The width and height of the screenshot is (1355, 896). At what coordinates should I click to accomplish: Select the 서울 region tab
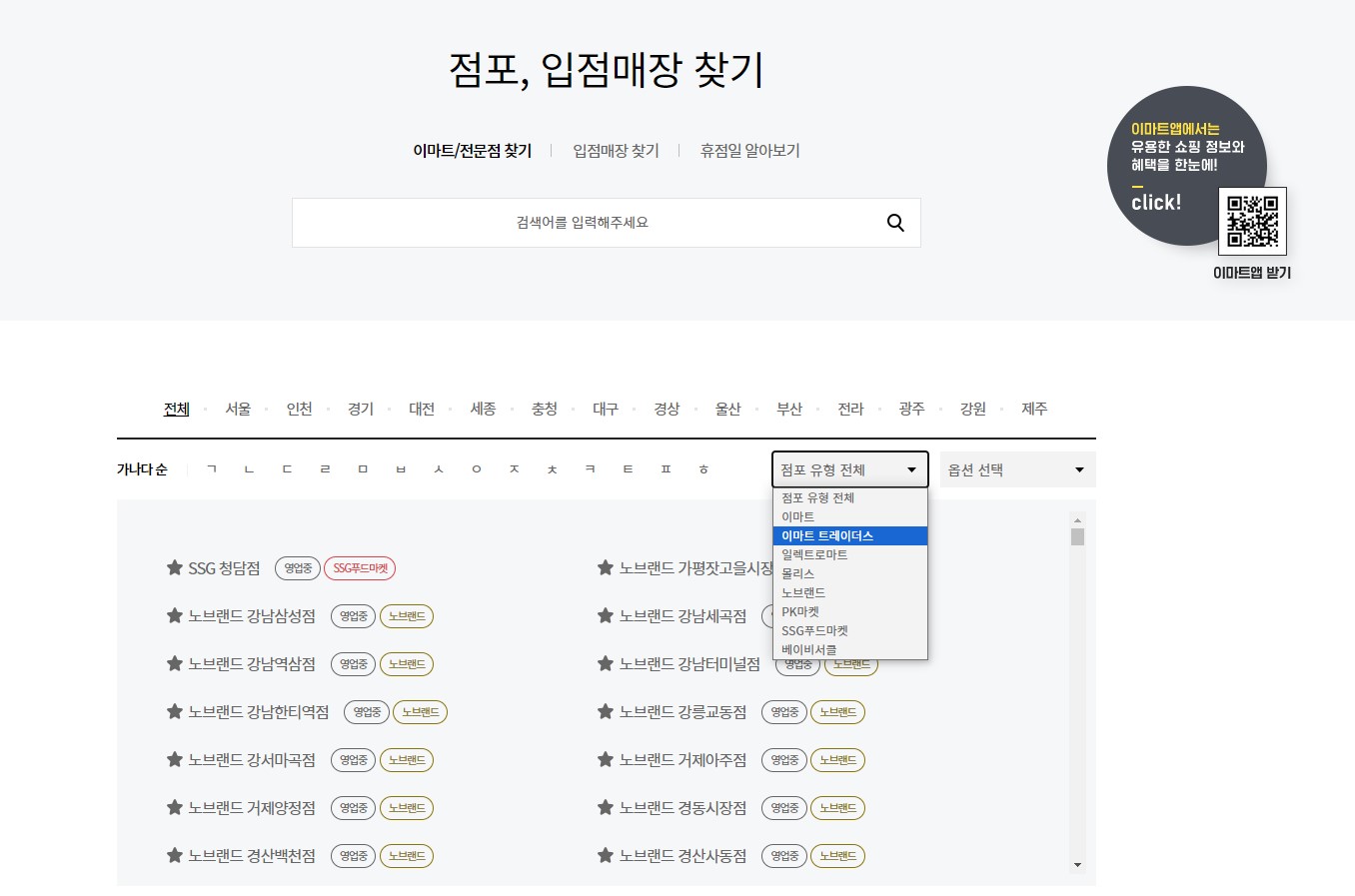coord(238,409)
